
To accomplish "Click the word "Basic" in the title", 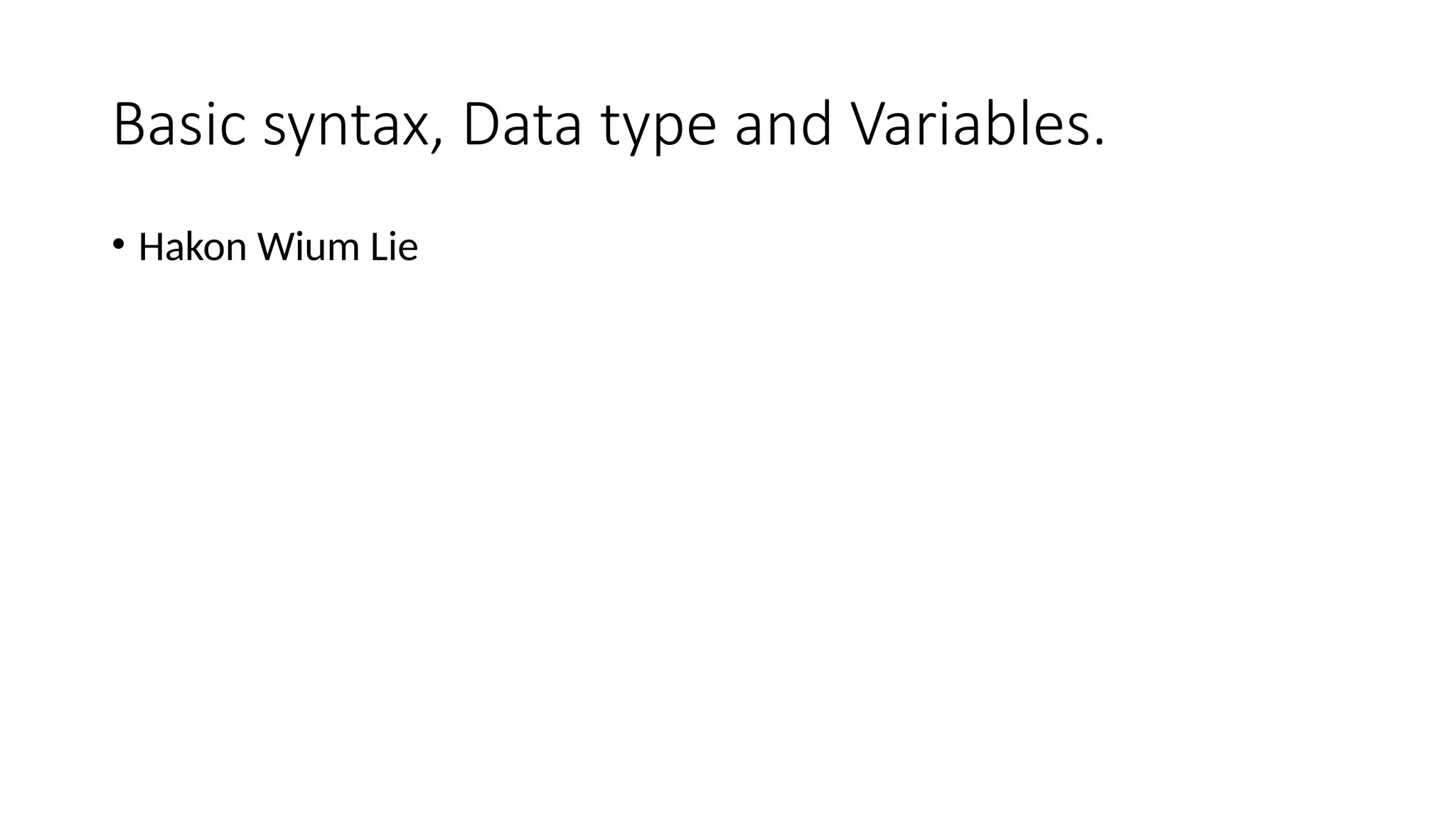I will (x=179, y=125).
